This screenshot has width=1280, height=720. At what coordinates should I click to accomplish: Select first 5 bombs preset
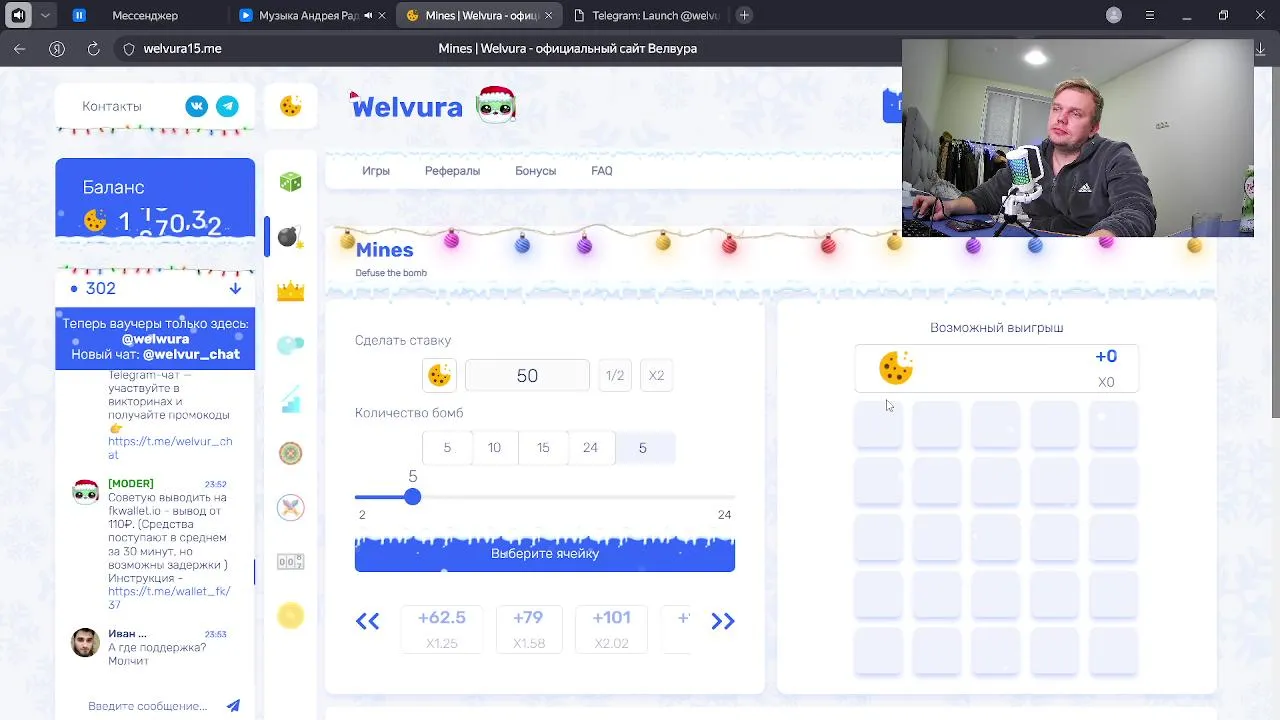[x=447, y=448]
